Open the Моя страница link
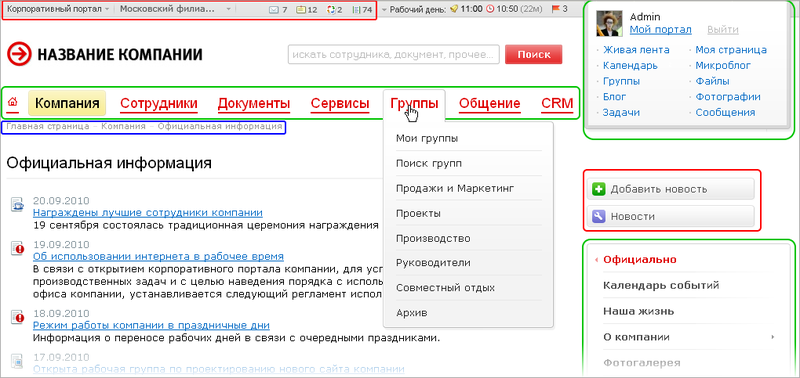This screenshot has width=800, height=378. 731,50
